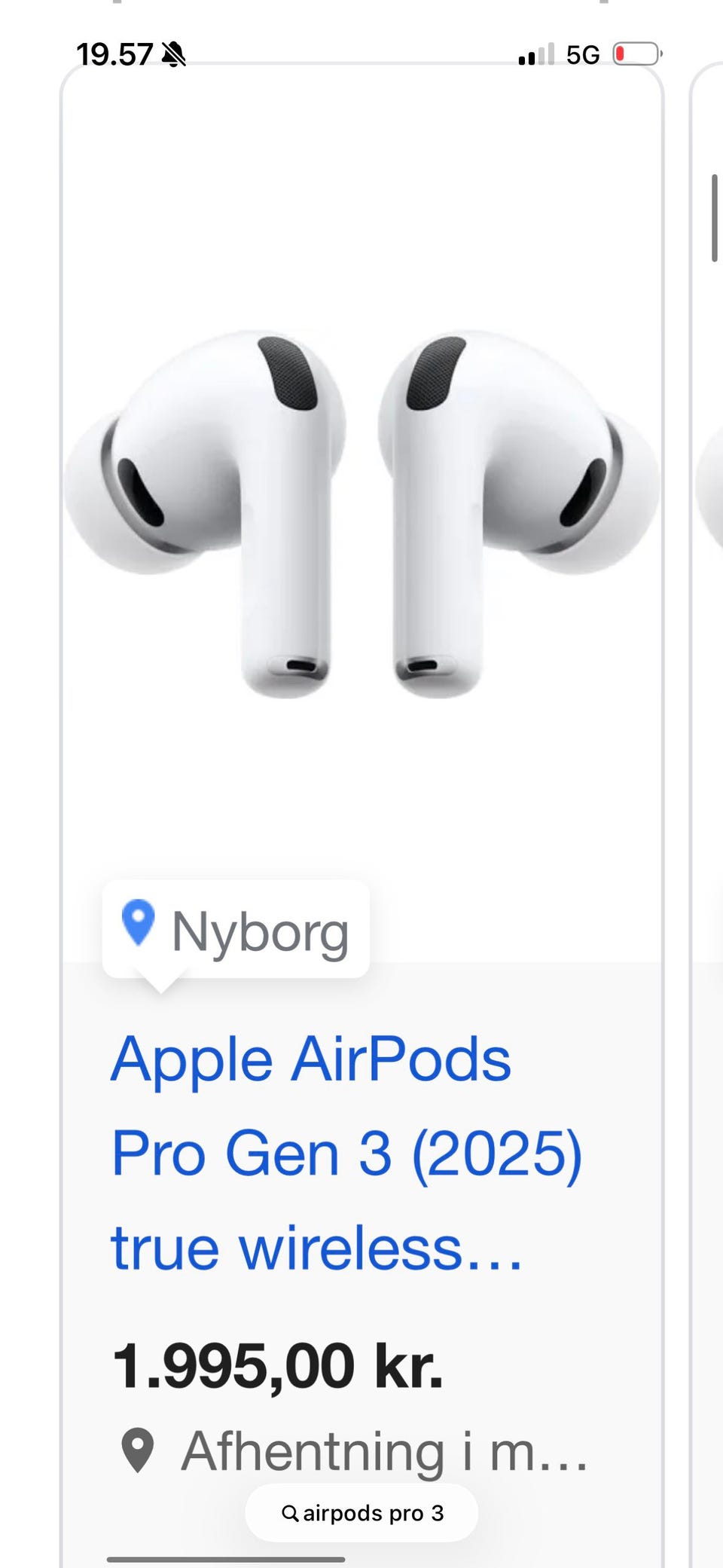Tap the low battery icon

point(637,54)
